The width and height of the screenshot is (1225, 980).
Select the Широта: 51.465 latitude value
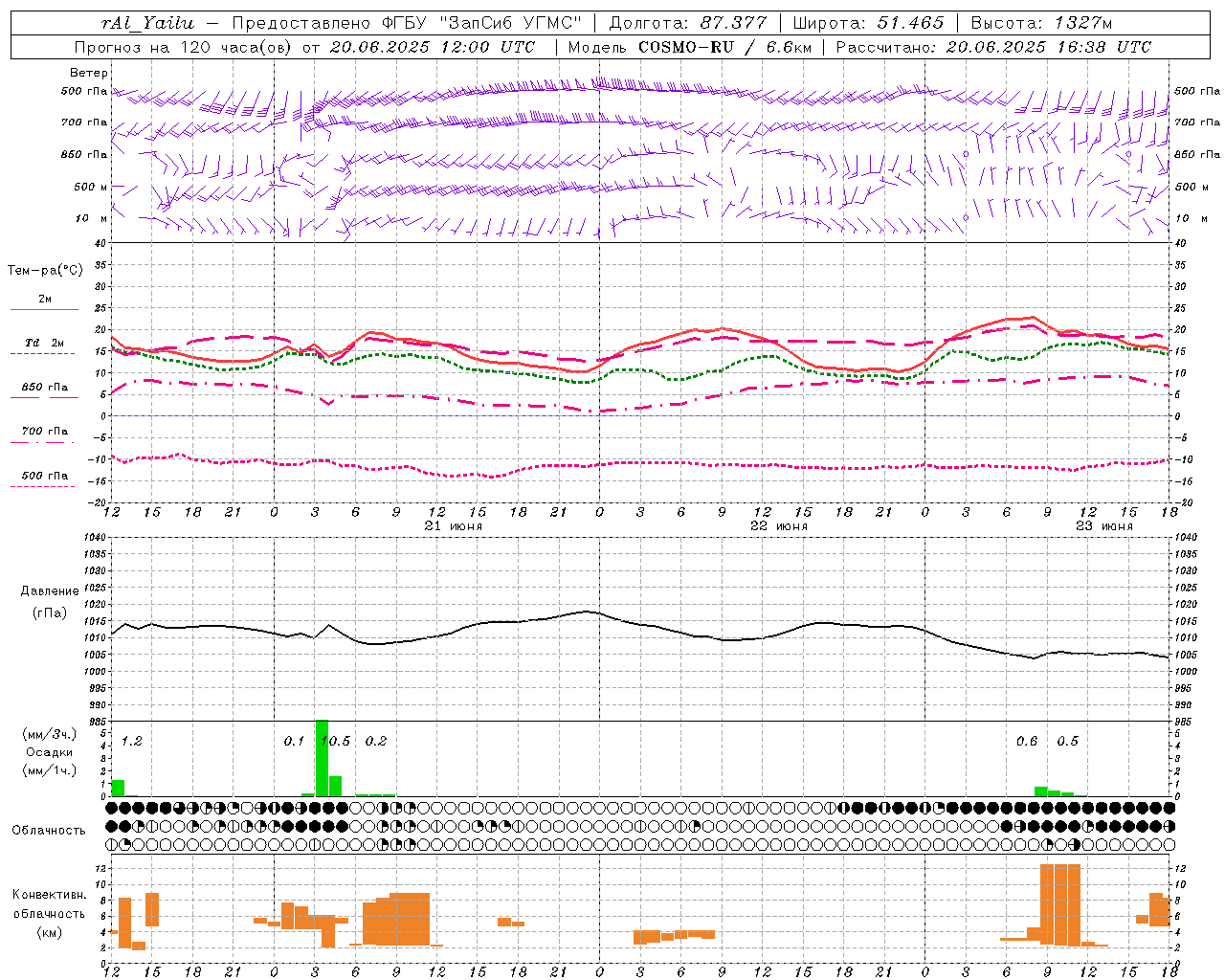click(x=869, y=23)
